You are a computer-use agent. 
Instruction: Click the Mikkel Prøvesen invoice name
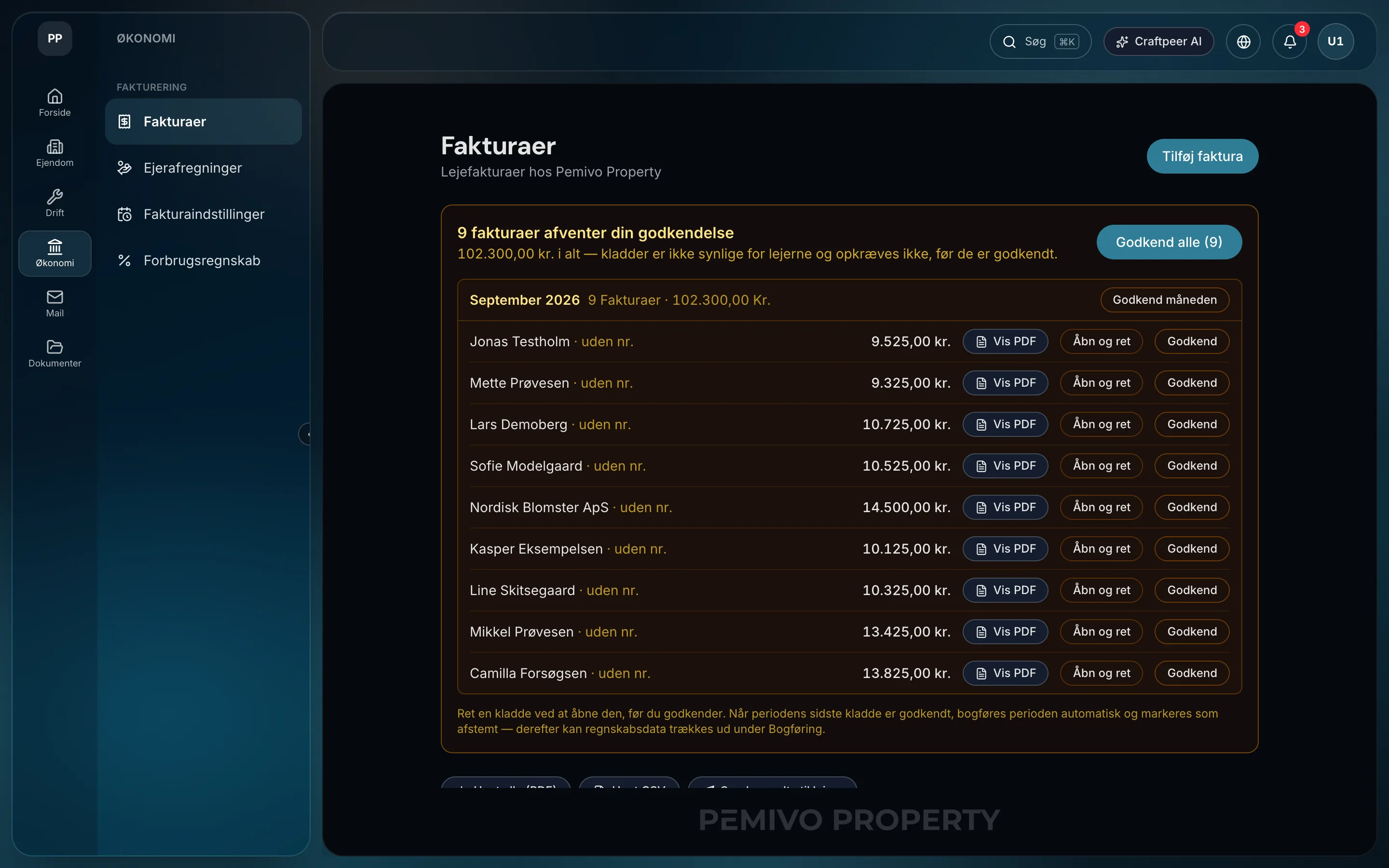pyautogui.click(x=521, y=632)
